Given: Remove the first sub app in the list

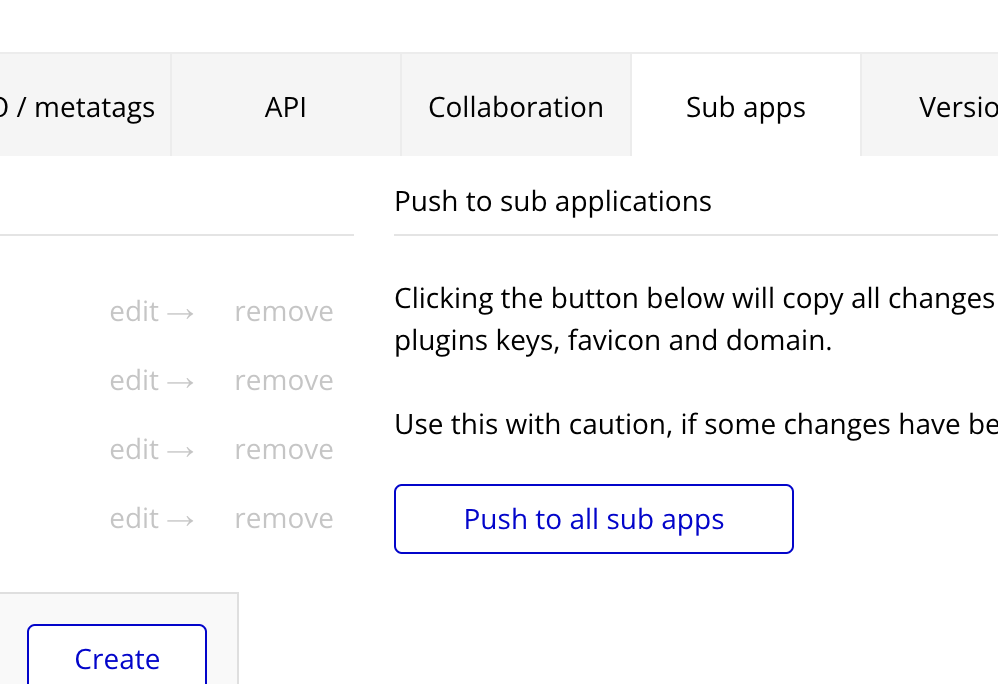Looking at the screenshot, I should coord(284,312).
